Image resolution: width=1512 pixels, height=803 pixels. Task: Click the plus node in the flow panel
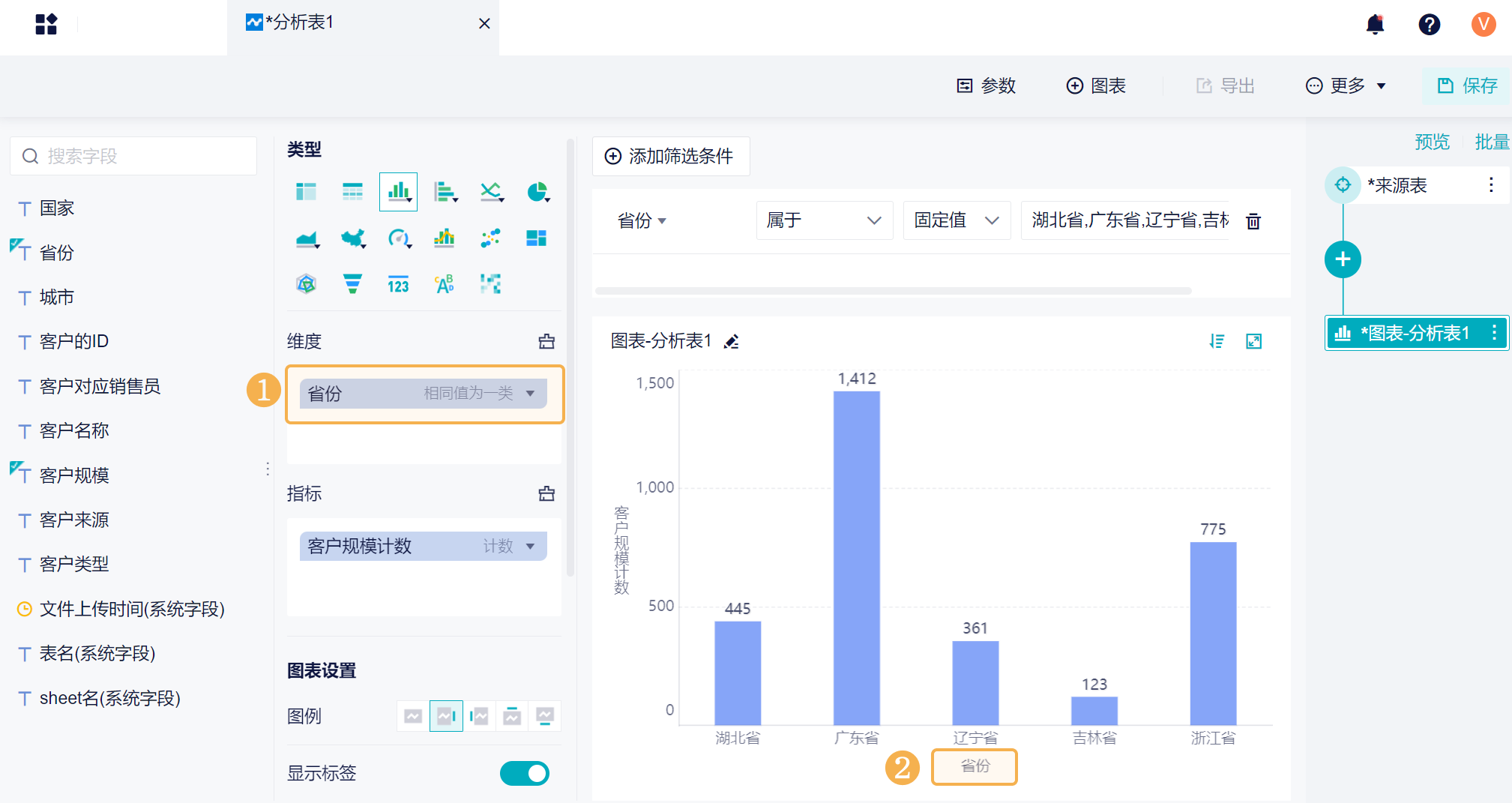(1343, 259)
